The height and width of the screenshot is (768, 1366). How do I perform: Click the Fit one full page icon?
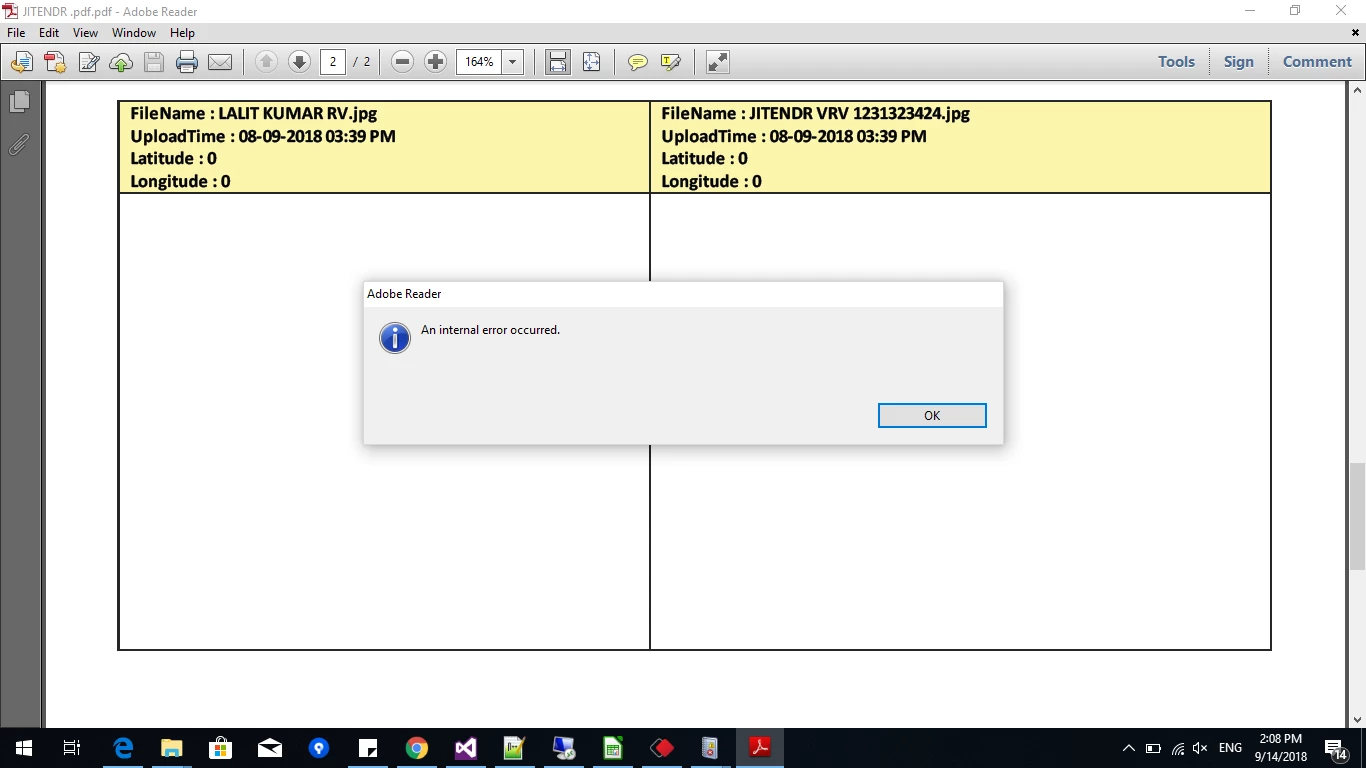pyautogui.click(x=591, y=62)
